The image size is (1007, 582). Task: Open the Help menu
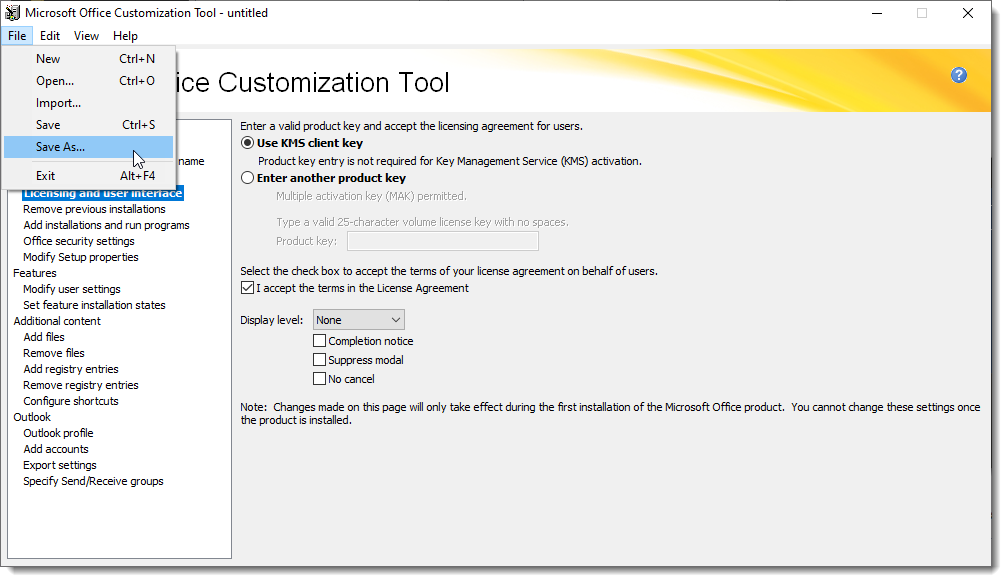(x=125, y=36)
